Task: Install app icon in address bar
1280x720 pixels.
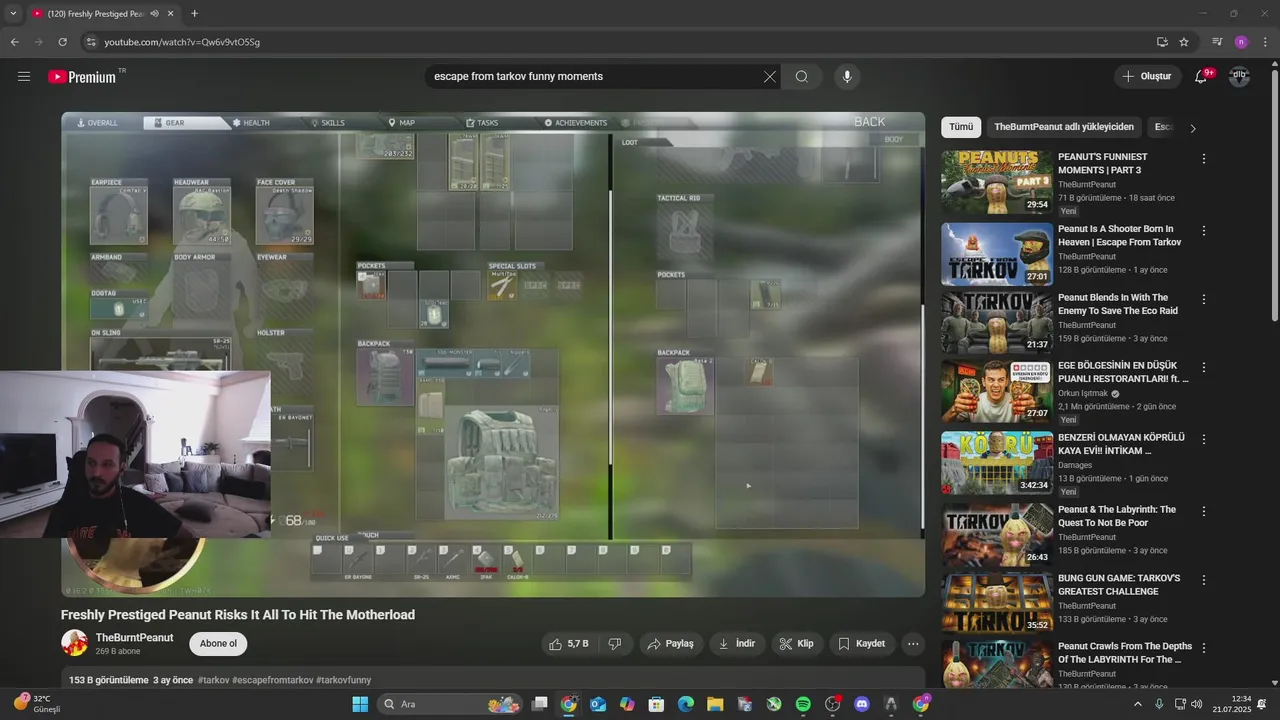Action: coord(1162,42)
